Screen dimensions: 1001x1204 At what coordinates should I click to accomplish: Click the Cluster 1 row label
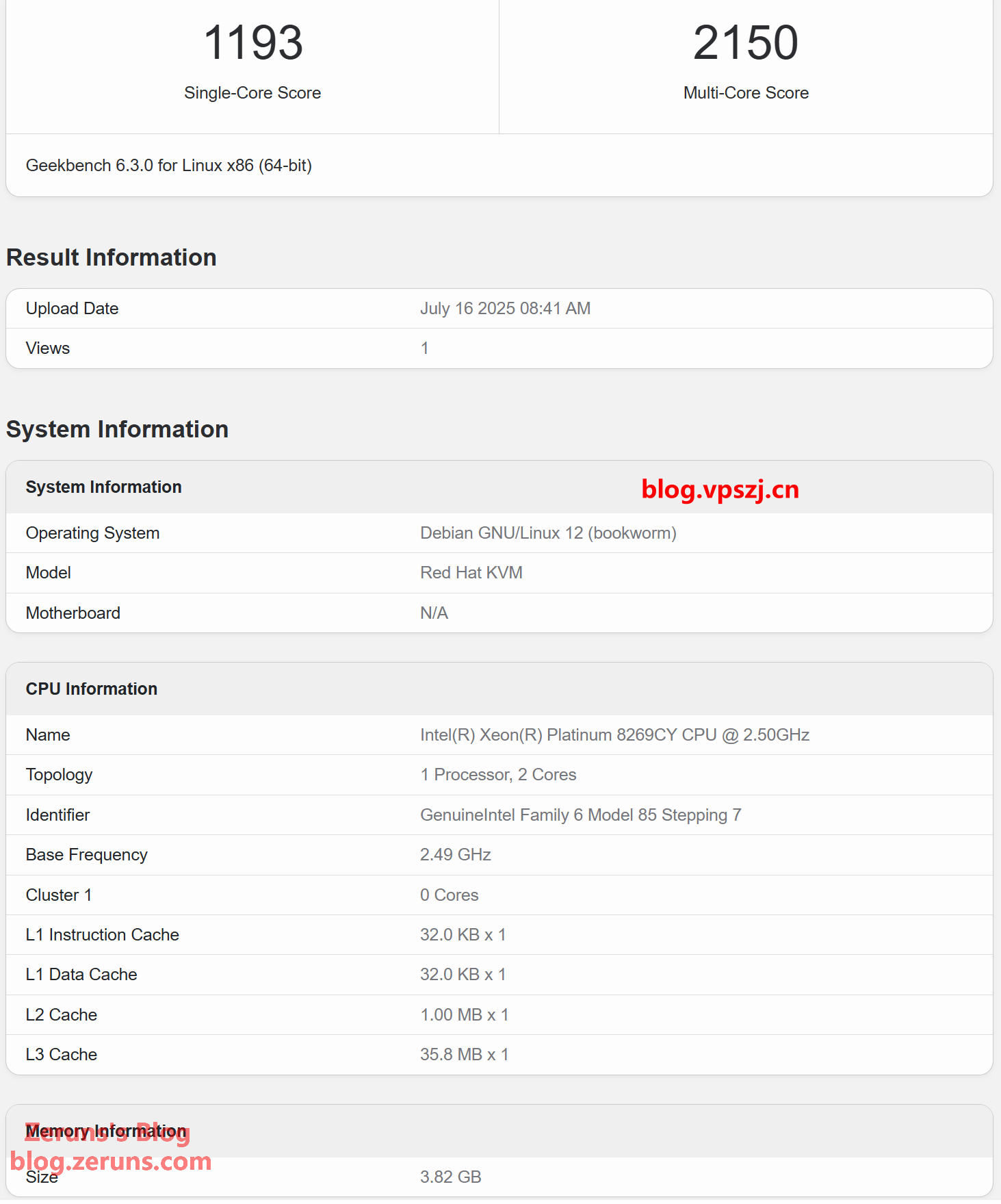coord(59,895)
